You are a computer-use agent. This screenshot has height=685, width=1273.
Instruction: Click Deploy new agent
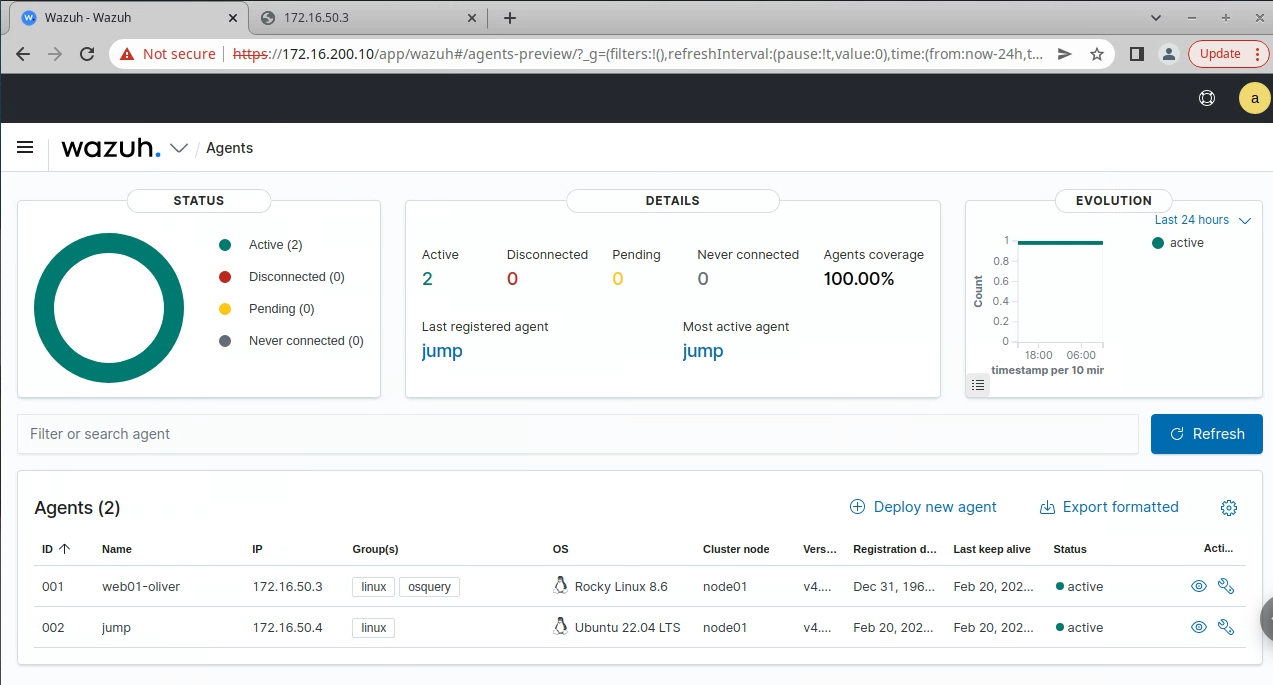click(923, 507)
